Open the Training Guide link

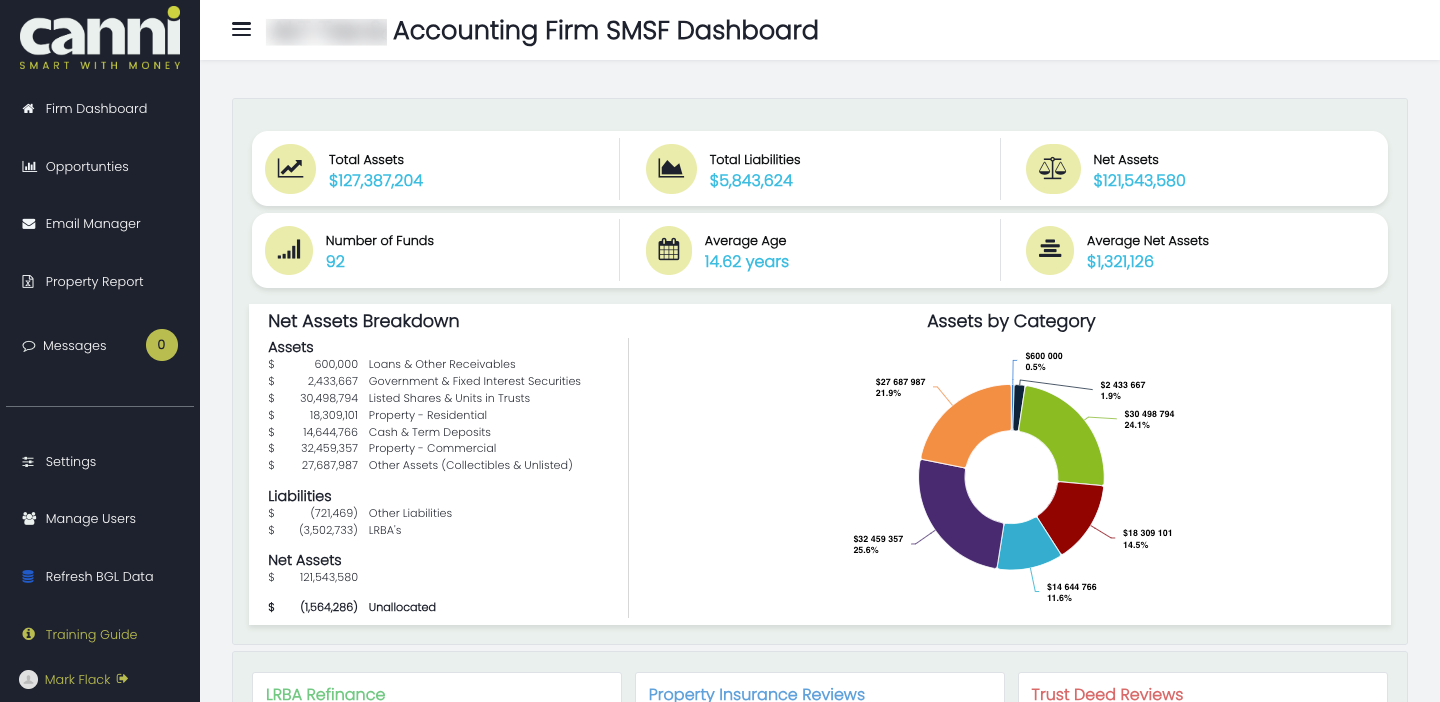click(x=91, y=635)
